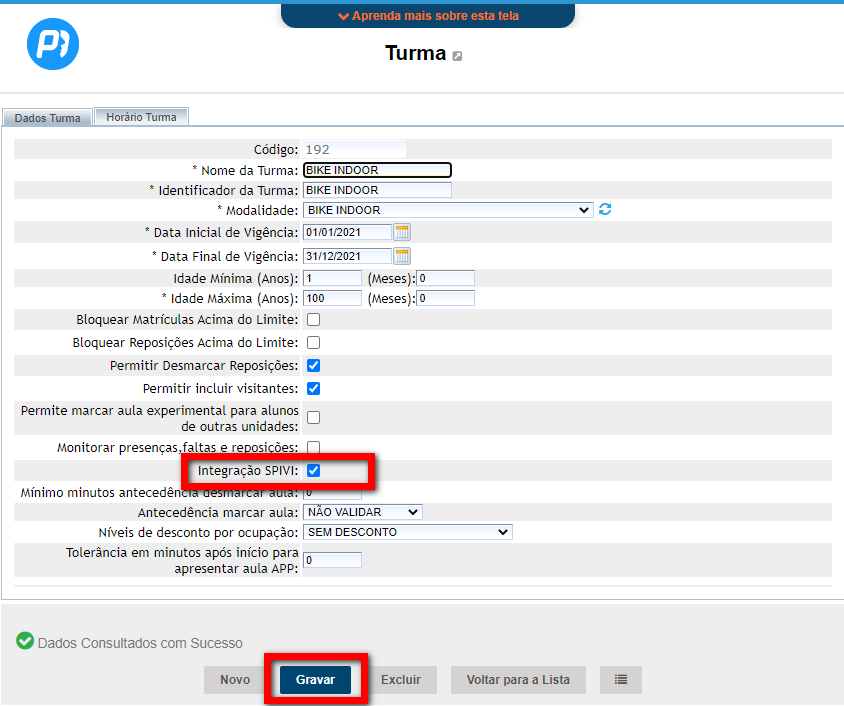Open Níveis de desconto por ocupação dropdown
The height and width of the screenshot is (706, 844).
pyautogui.click(x=407, y=532)
